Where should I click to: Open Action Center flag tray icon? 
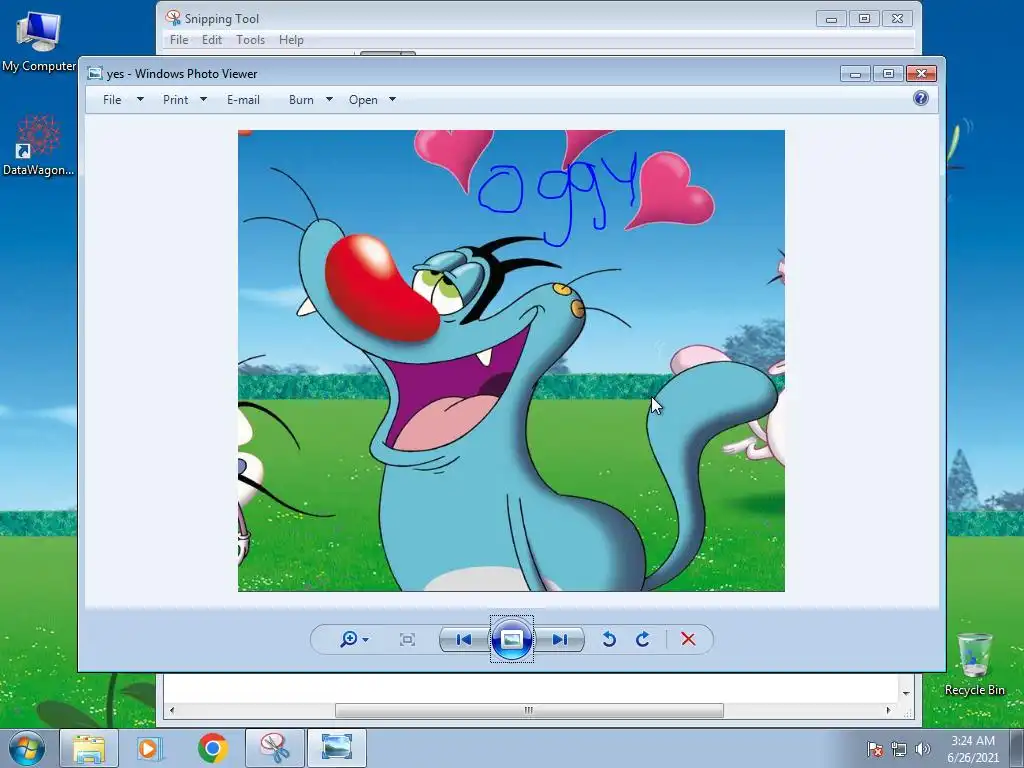(x=874, y=749)
